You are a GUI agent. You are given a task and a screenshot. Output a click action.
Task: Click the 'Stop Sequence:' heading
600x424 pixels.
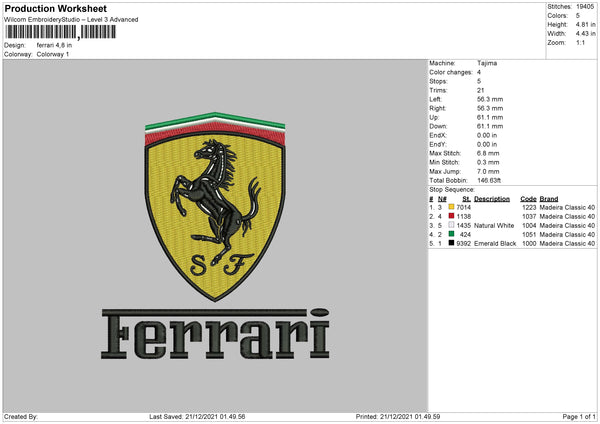[x=452, y=190]
